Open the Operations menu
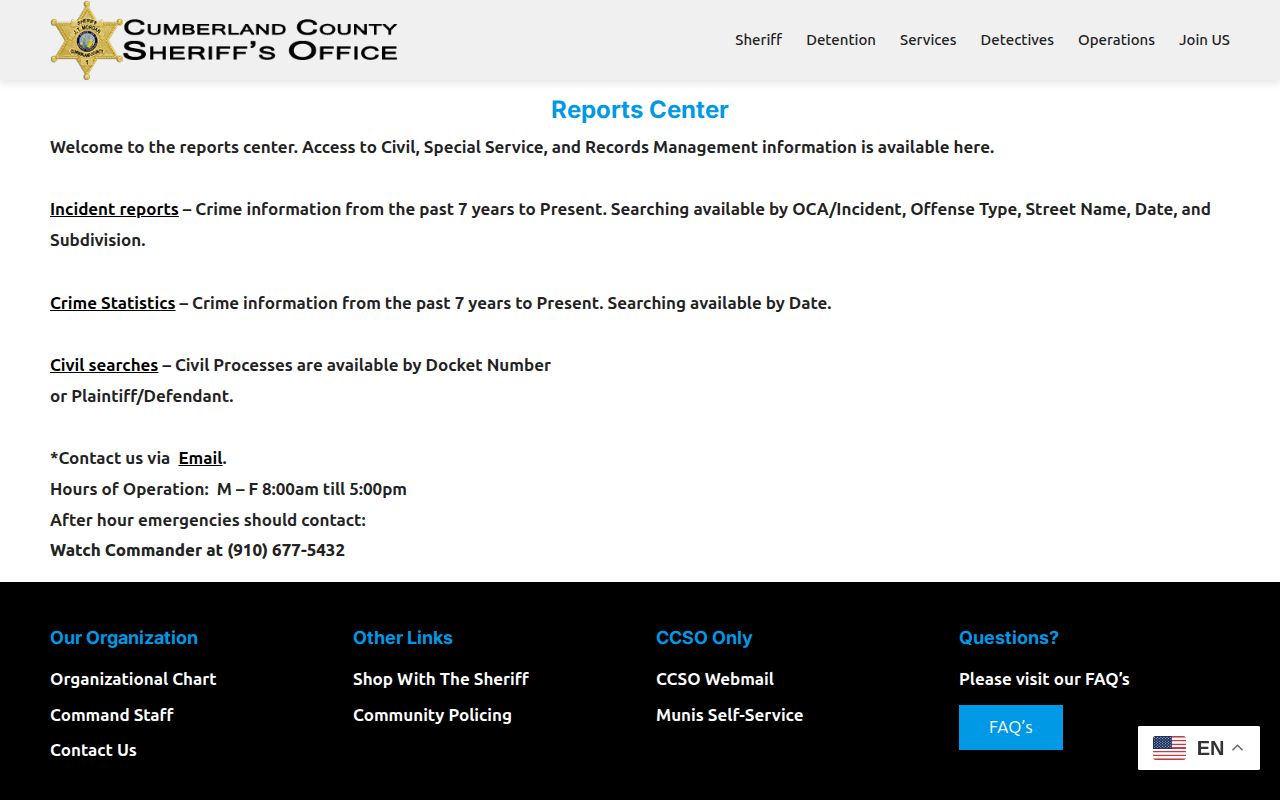Screen dimensions: 1280x800 (1116, 40)
